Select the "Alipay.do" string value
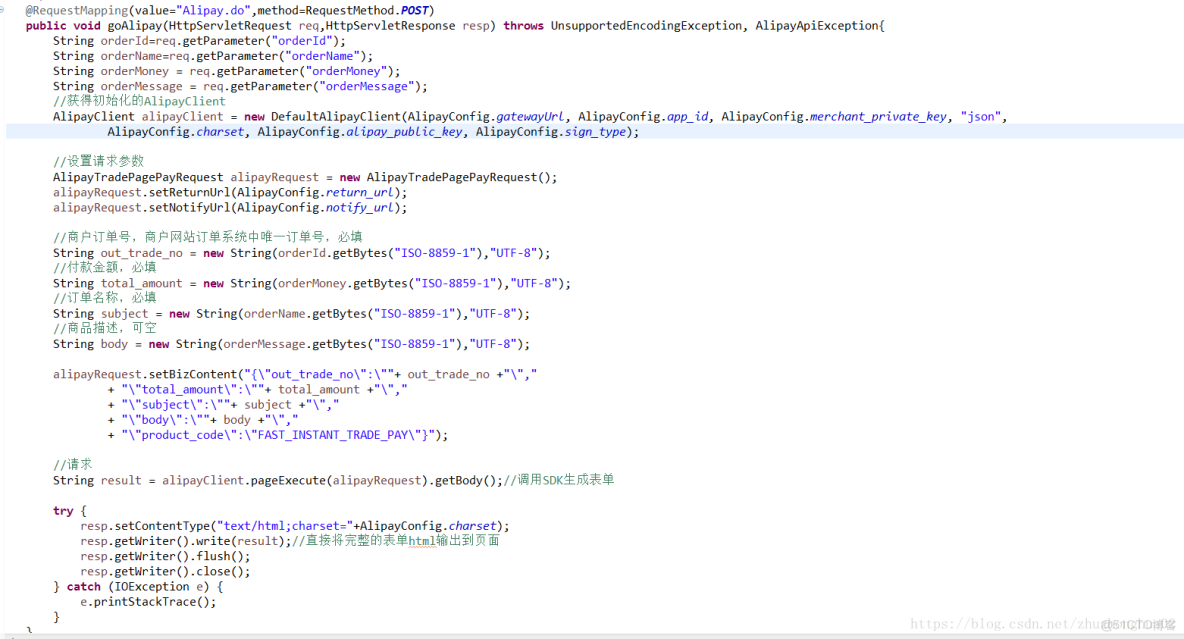1184x639 pixels. pos(210,10)
